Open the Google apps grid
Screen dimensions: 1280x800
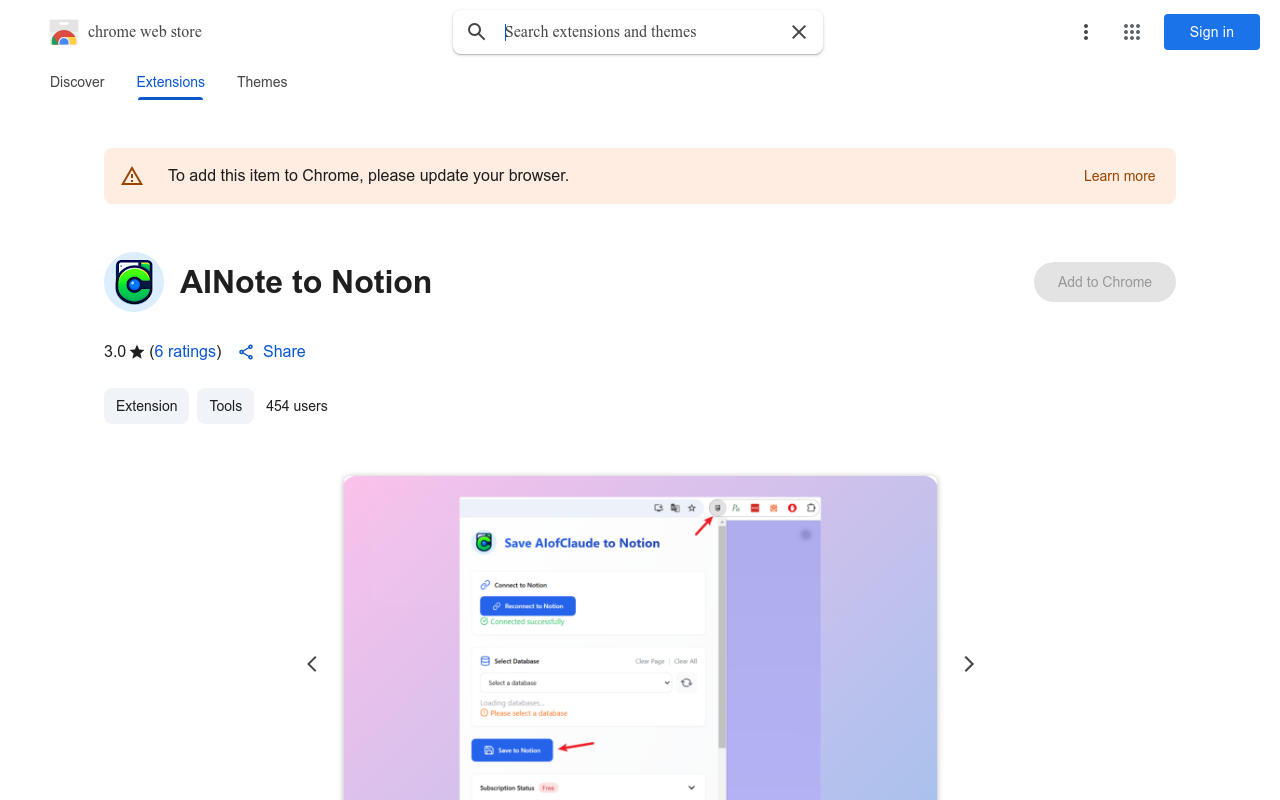point(1132,32)
